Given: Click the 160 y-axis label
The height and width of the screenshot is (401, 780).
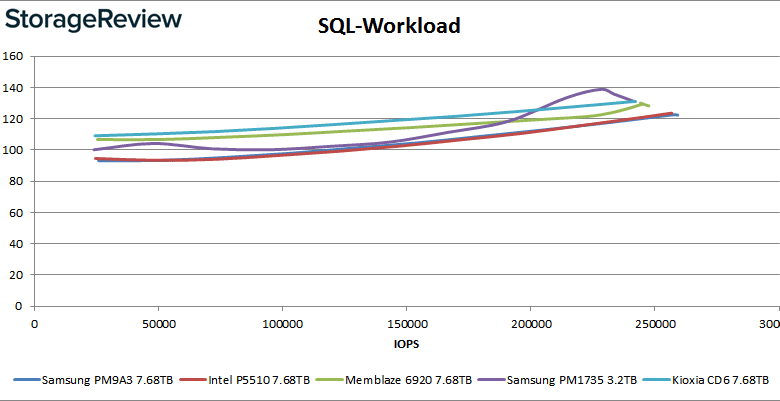Looking at the screenshot, I should pyautogui.click(x=13, y=56).
